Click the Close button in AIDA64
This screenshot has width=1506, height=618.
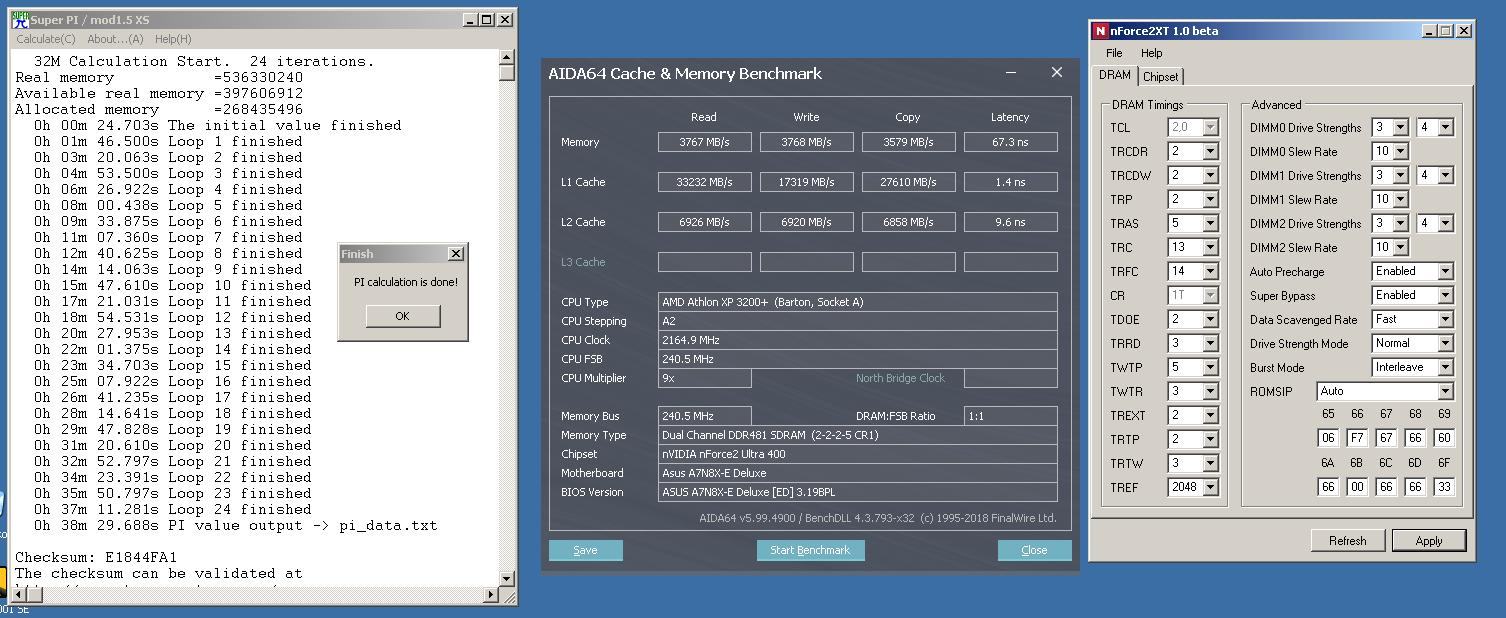click(1034, 550)
